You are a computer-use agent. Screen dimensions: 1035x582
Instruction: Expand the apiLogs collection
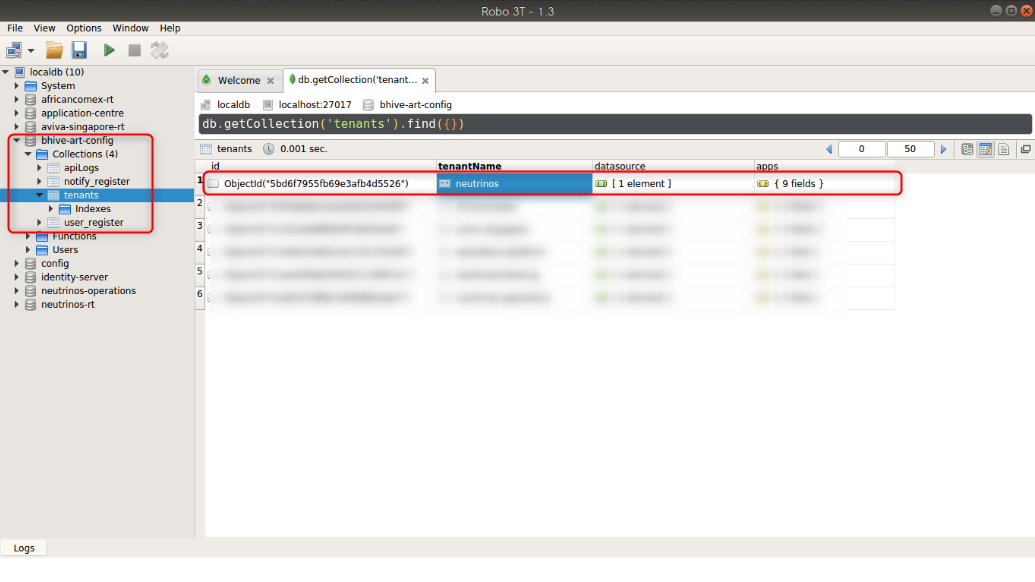40,168
